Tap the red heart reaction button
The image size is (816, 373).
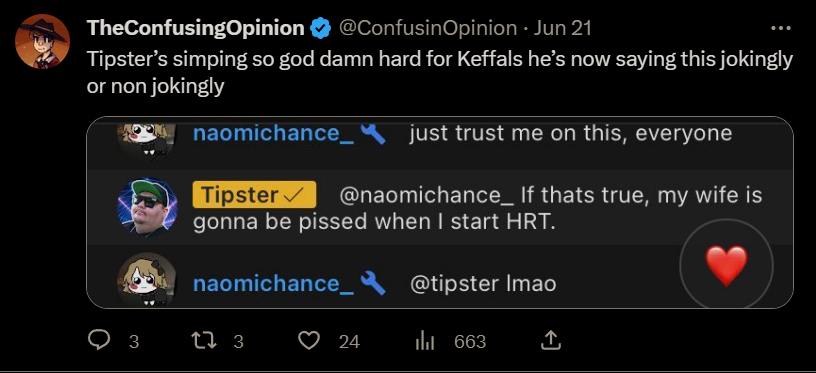(x=726, y=266)
